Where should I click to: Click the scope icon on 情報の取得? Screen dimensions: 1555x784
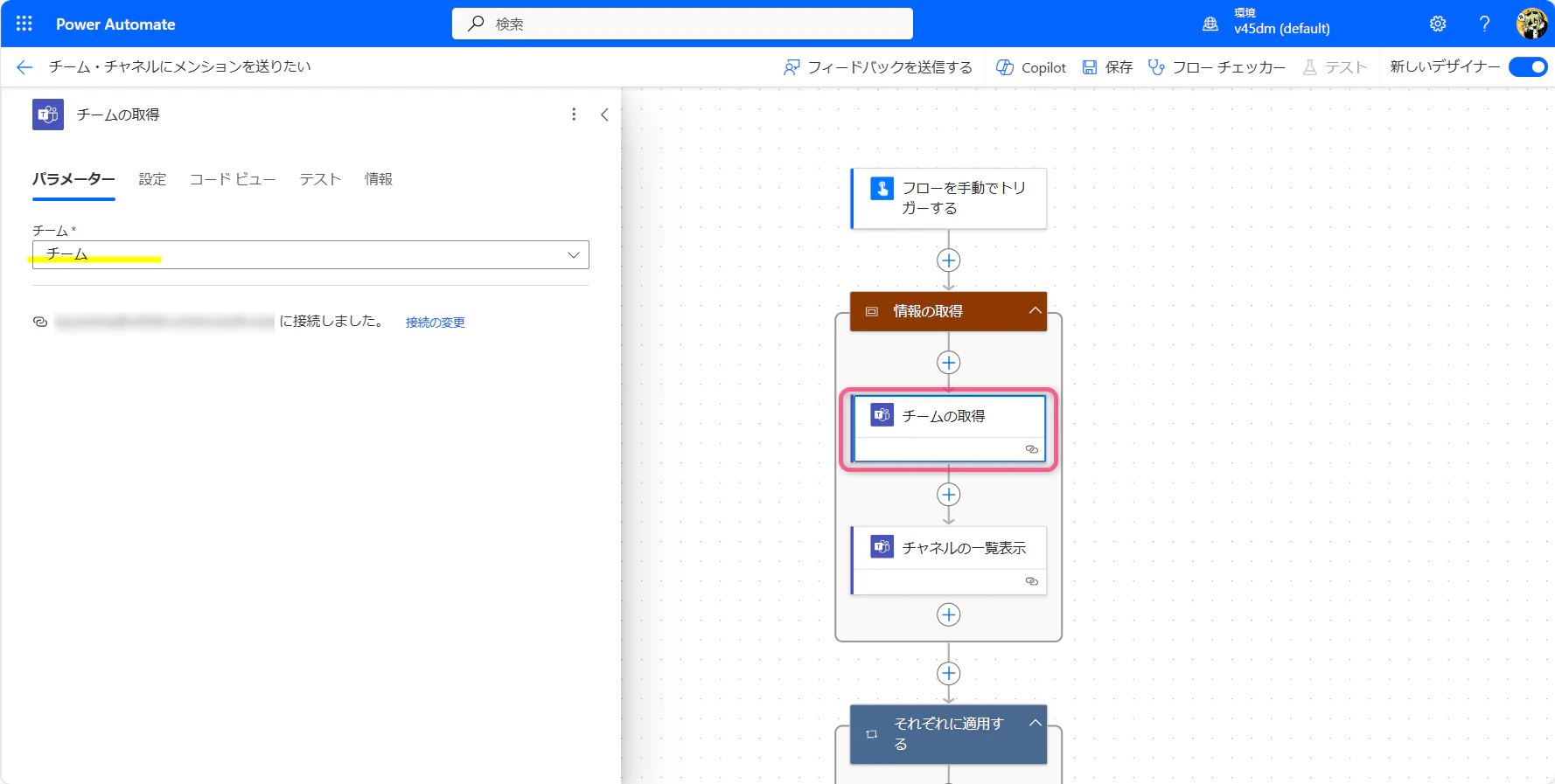tap(872, 311)
